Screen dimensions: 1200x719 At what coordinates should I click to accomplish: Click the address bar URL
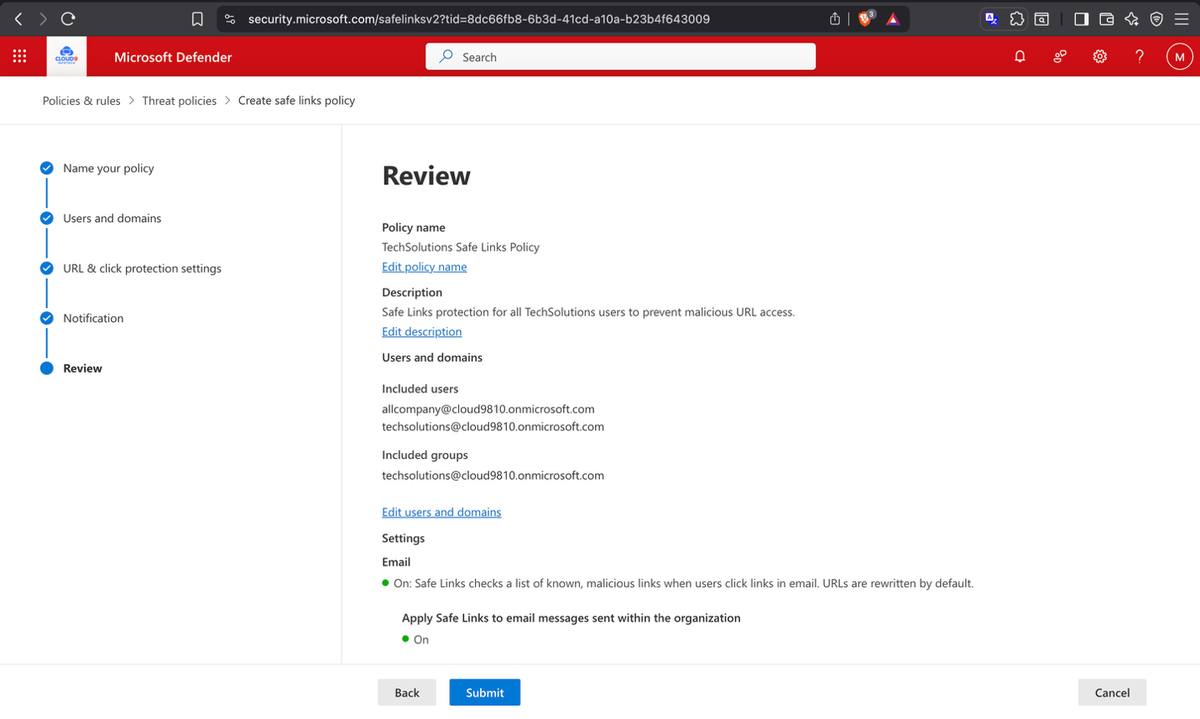pos(478,18)
